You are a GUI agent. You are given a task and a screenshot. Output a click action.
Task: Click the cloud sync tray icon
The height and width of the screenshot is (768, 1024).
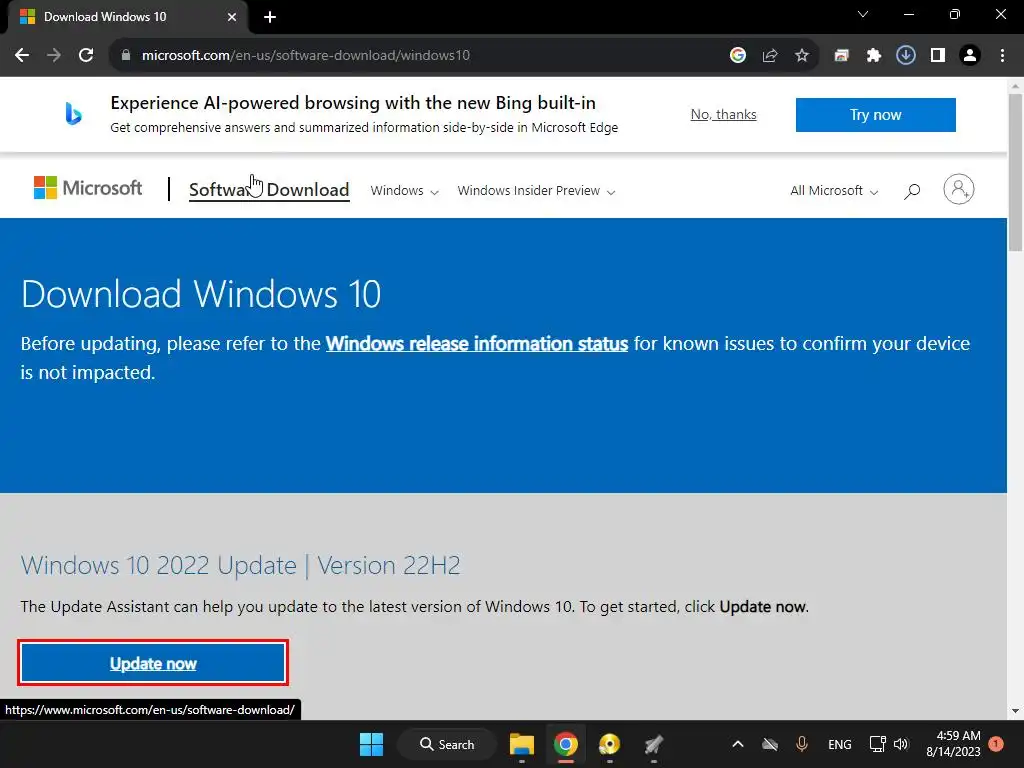pyautogui.click(x=770, y=744)
